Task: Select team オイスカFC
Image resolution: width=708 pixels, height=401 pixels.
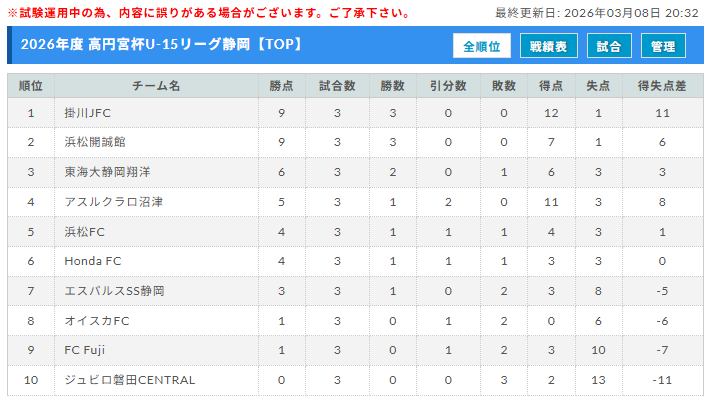Action: (97, 321)
